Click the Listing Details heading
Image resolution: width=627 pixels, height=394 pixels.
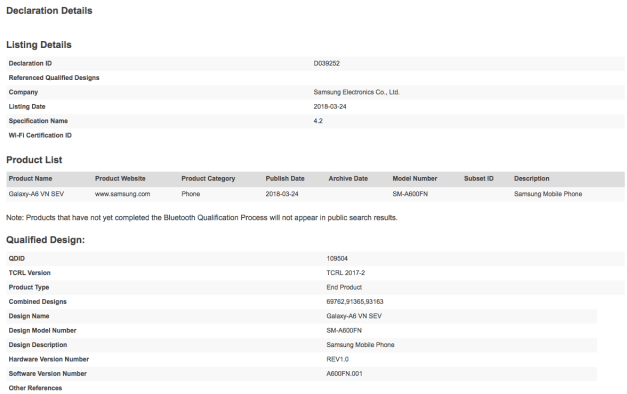coord(39,45)
